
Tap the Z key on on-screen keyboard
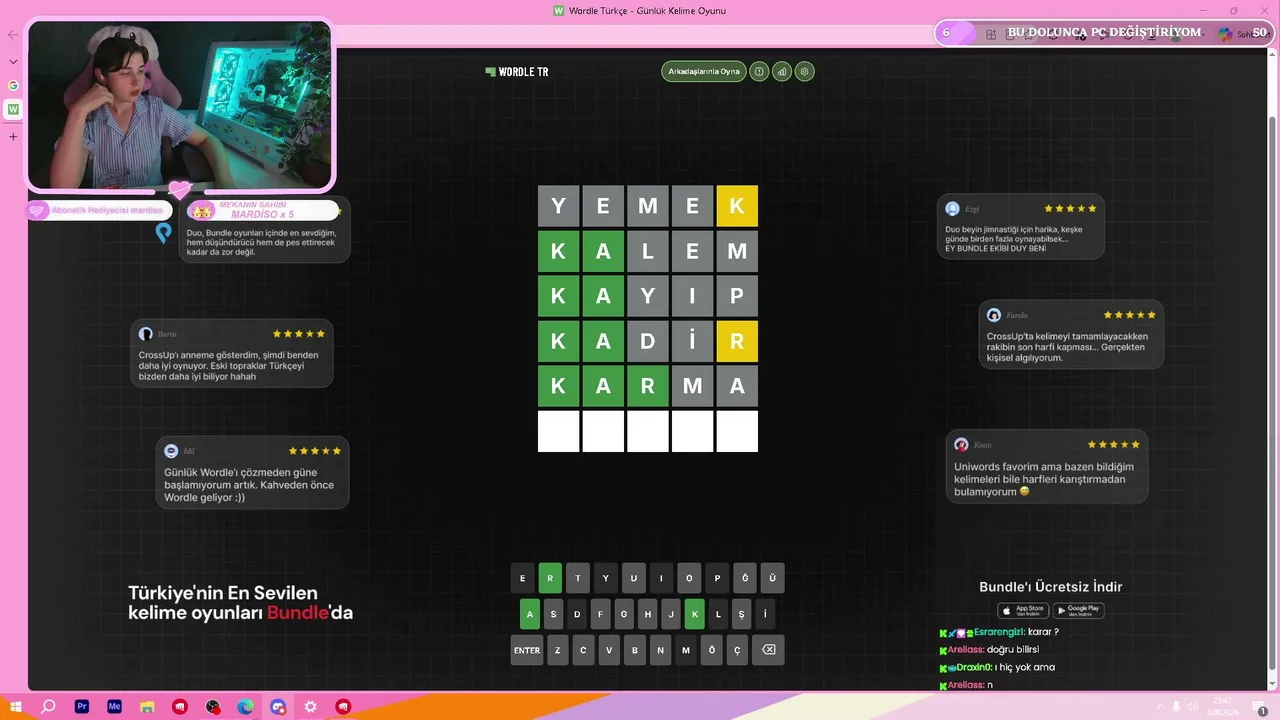pos(558,650)
